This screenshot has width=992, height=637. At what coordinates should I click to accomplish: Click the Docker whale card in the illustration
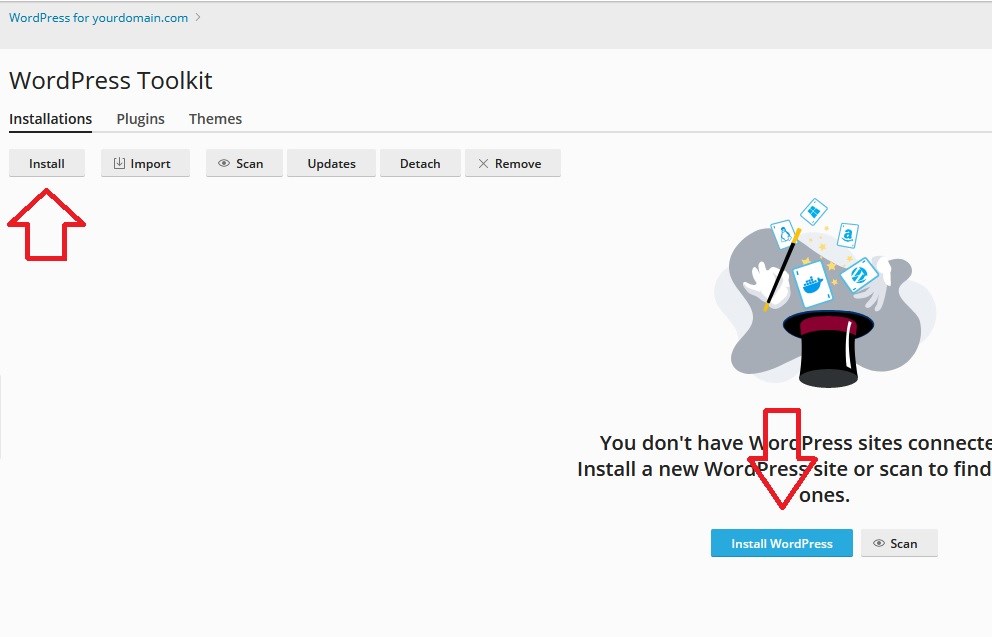point(812,285)
